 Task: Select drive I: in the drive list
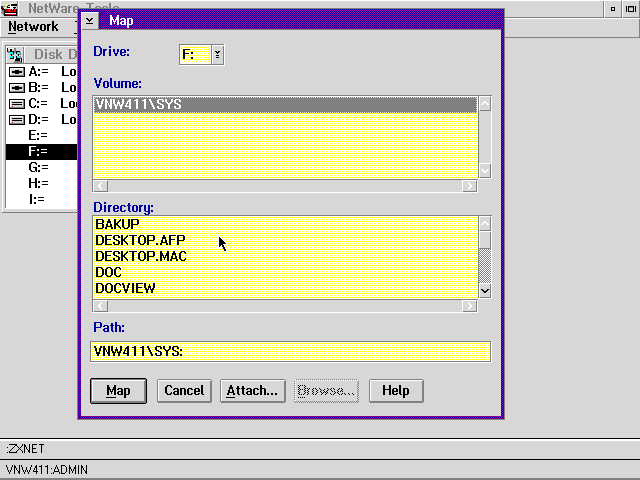click(42, 200)
